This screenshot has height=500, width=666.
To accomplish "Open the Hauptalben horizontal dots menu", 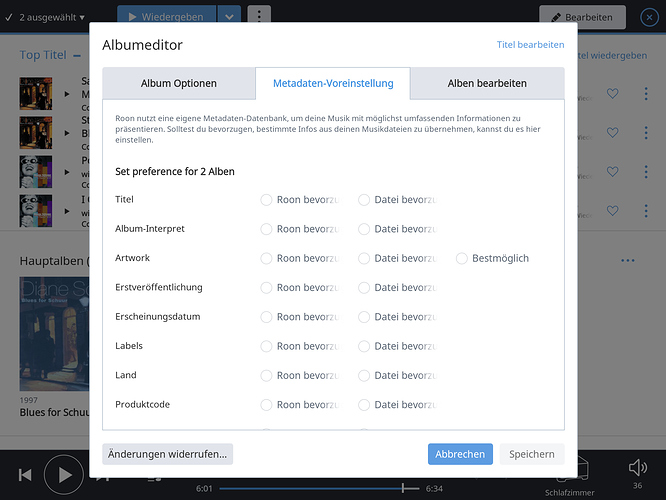I will (x=628, y=260).
